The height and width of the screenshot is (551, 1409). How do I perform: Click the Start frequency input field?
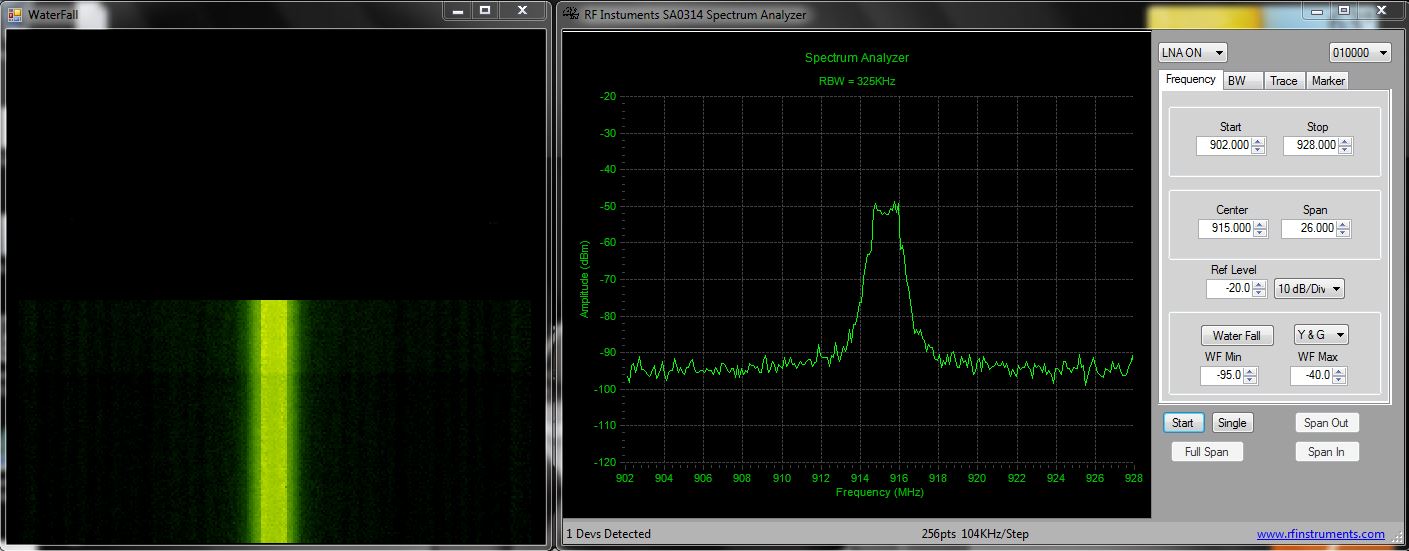pos(1223,146)
